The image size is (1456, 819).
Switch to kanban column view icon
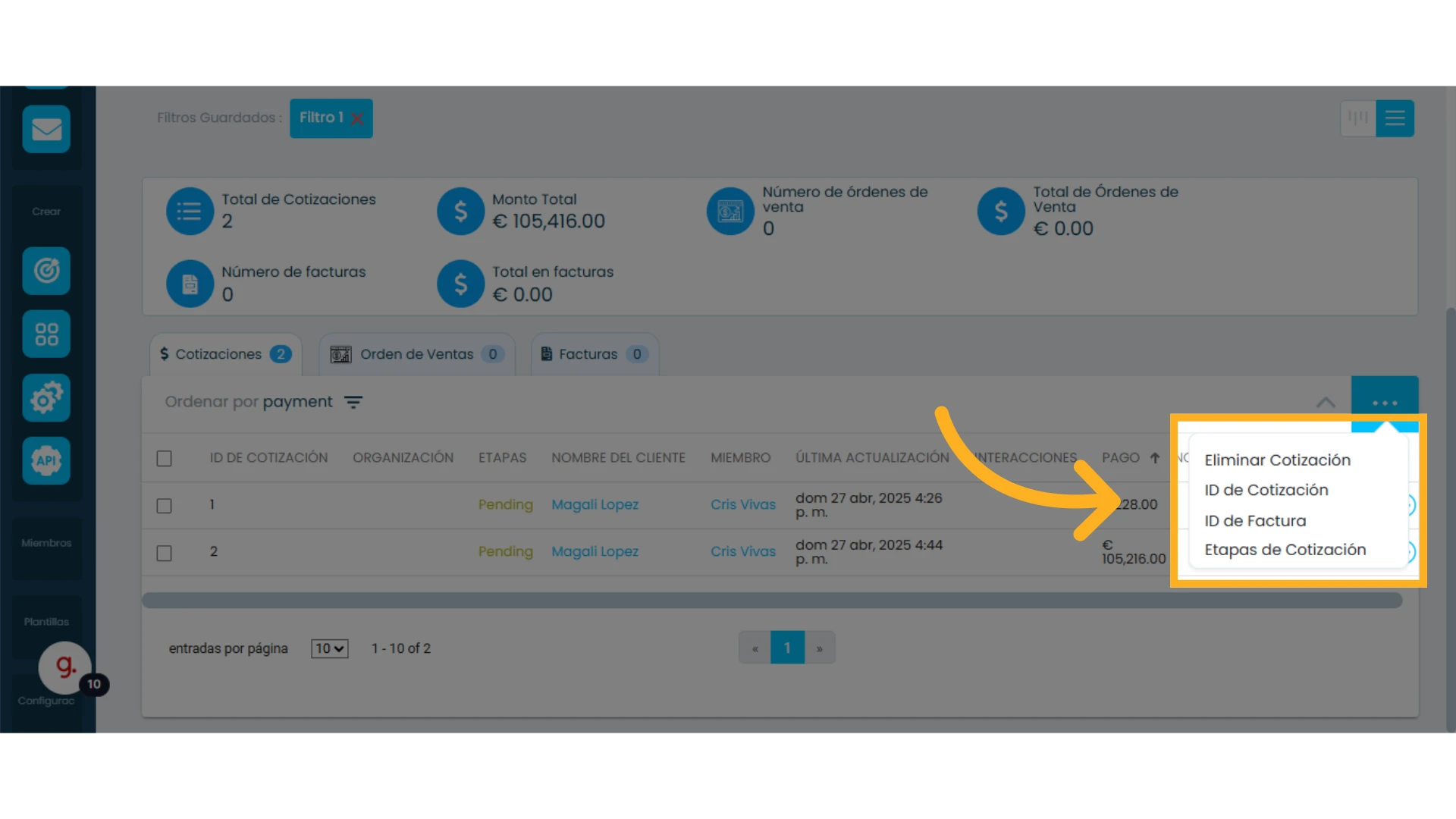click(1358, 118)
